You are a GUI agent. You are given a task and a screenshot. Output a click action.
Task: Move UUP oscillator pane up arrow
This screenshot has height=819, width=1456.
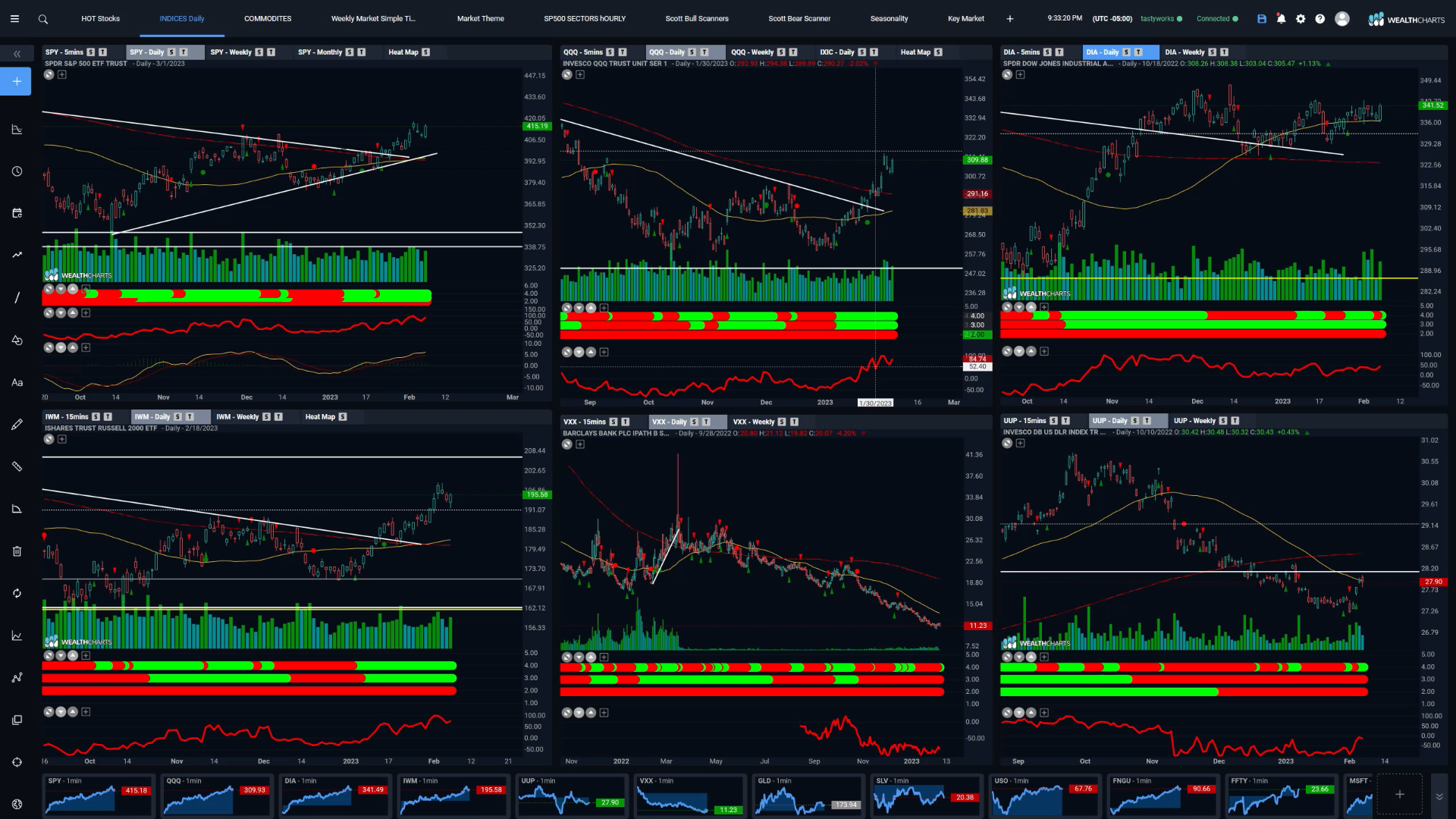click(1031, 713)
